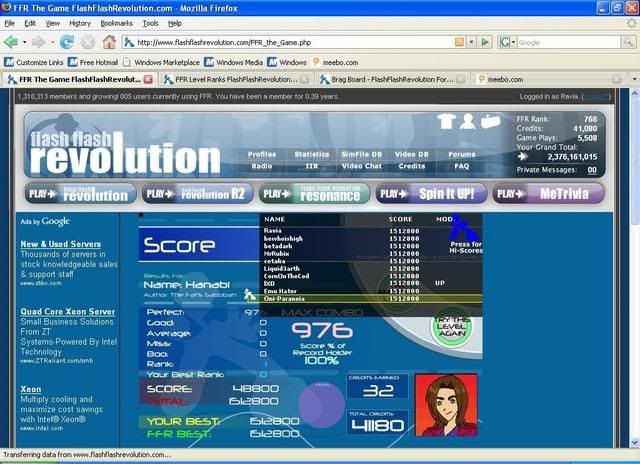Viewport: 640px width, 464px height.
Task: Switch to the FFR Level Ranks tab
Action: pos(230,79)
